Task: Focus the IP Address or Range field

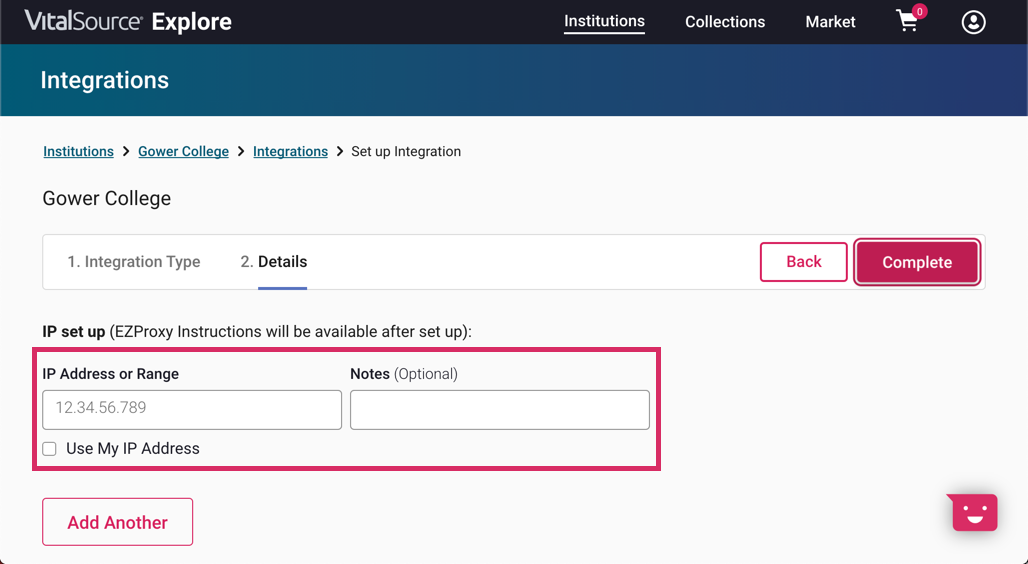Action: 192,409
